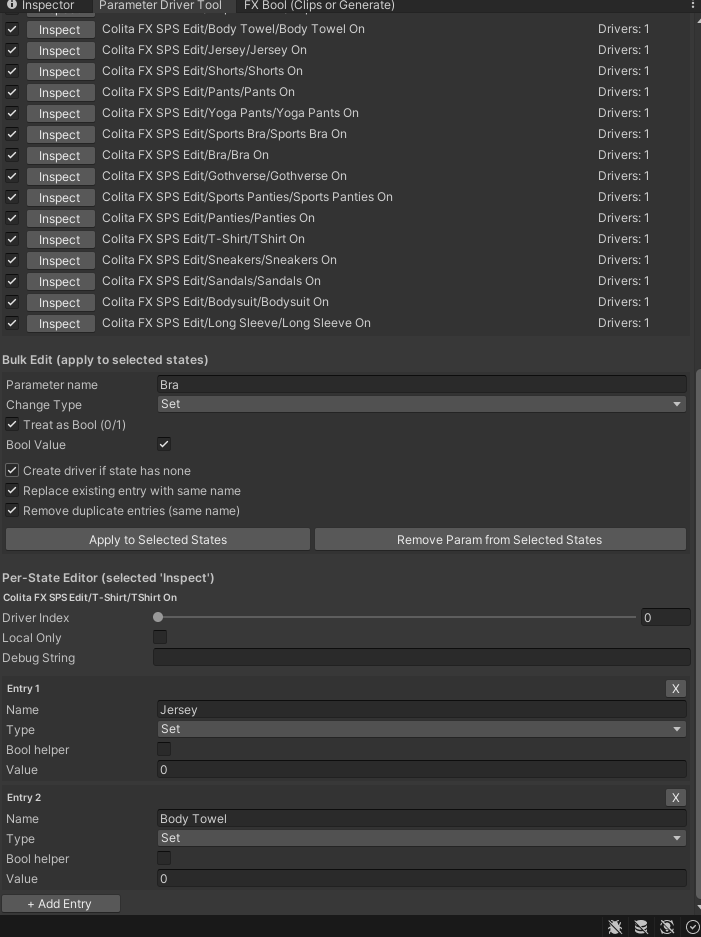Uncheck the Long Sleeve On state checkbox
This screenshot has height=937, width=701.
tap(12, 323)
